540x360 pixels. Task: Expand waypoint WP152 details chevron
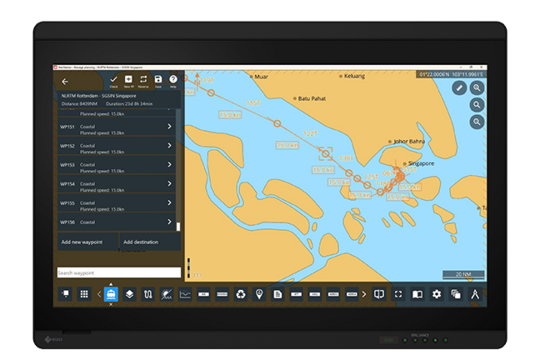pyautogui.click(x=169, y=145)
